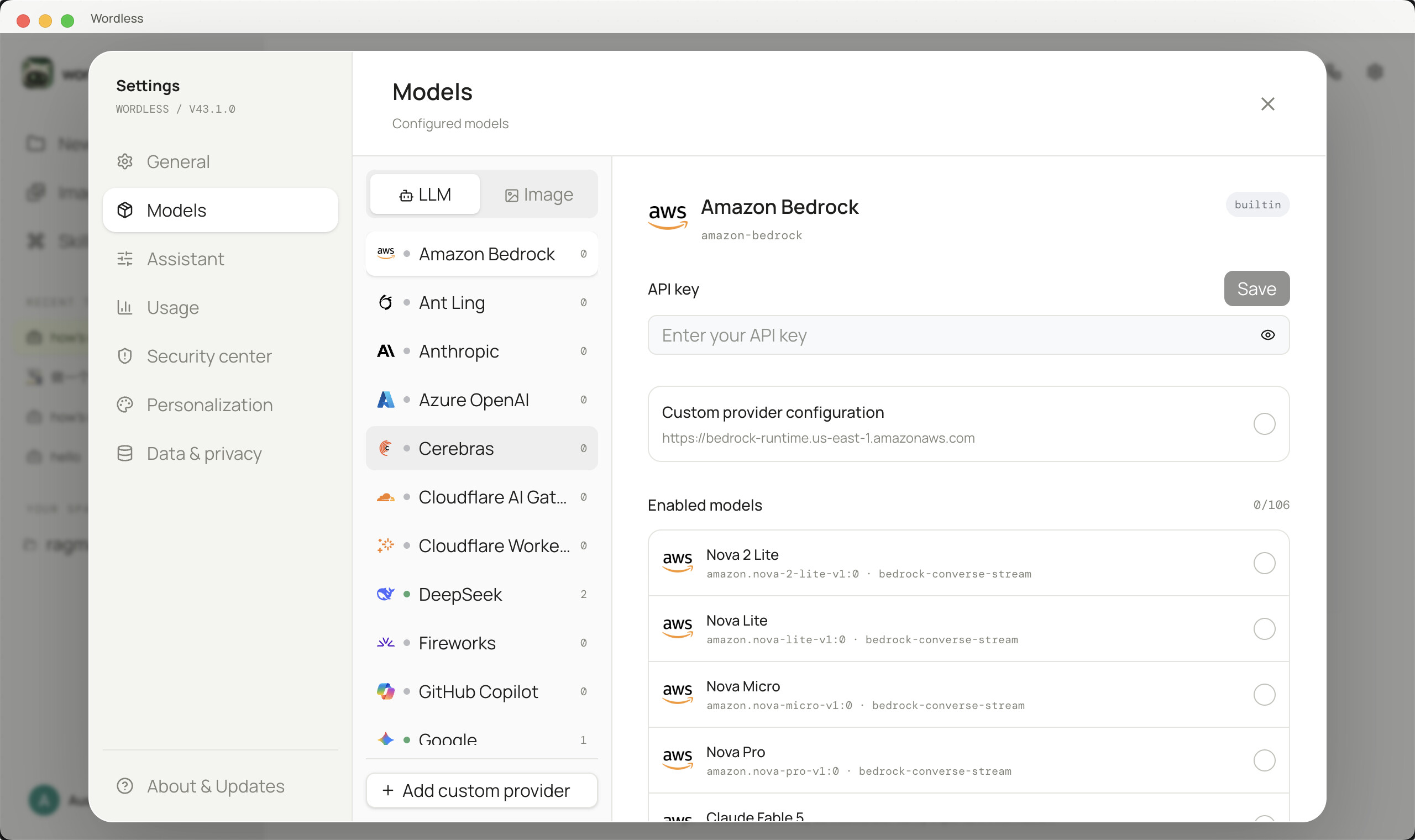Show the API key with eye icon
The width and height of the screenshot is (1415, 840).
(x=1268, y=335)
